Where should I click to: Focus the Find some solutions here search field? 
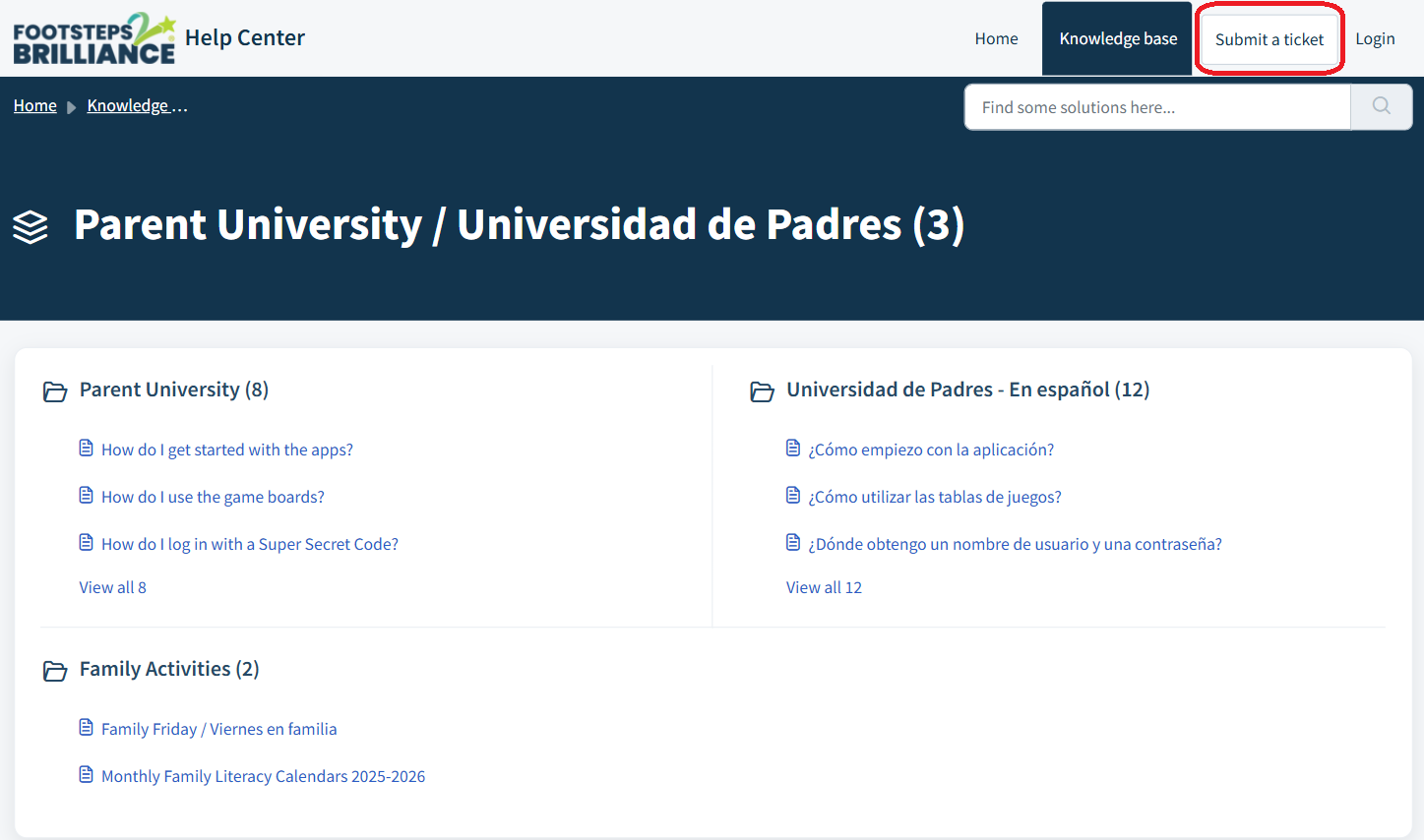(1157, 106)
